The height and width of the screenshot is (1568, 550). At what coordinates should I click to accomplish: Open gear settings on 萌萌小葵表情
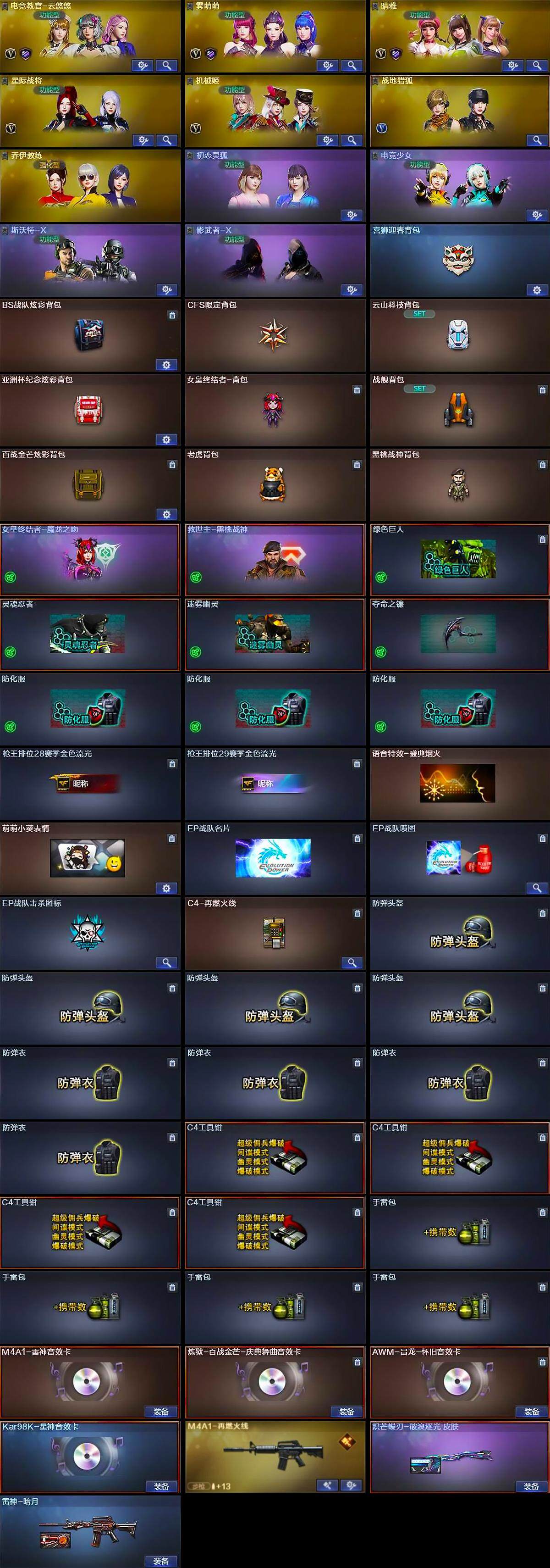[167, 888]
